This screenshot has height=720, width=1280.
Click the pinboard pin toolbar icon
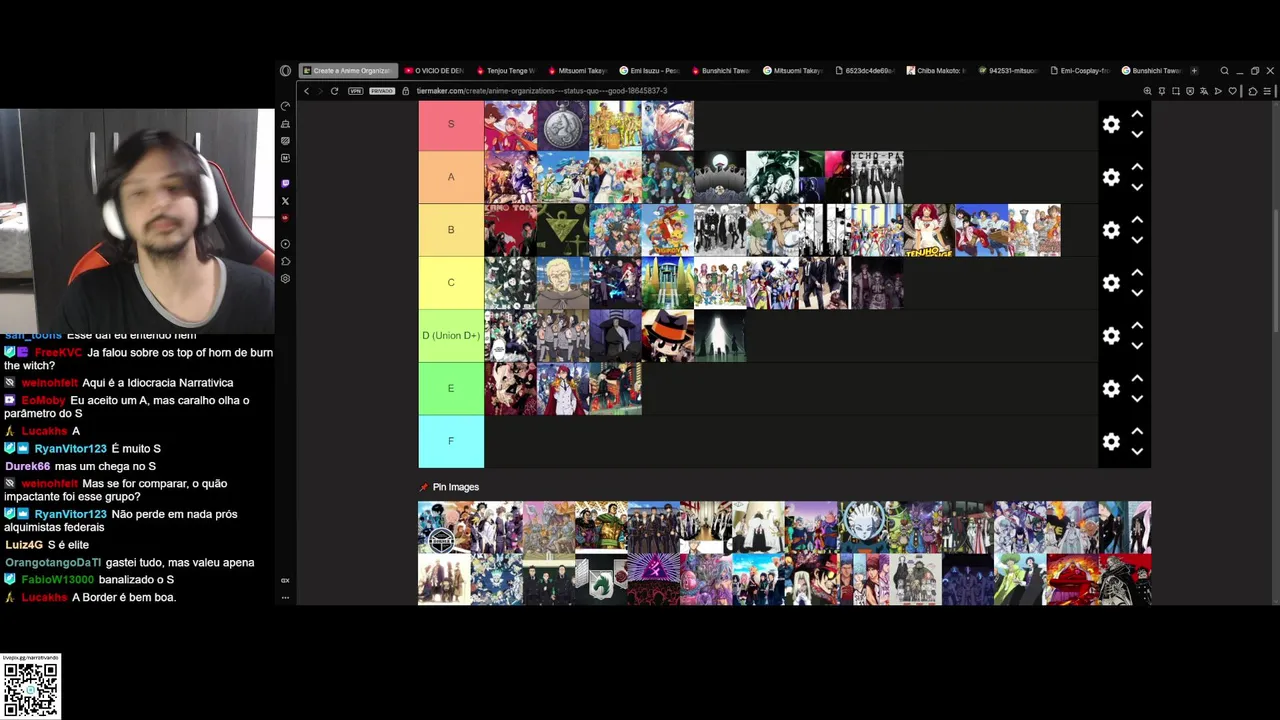(1162, 91)
